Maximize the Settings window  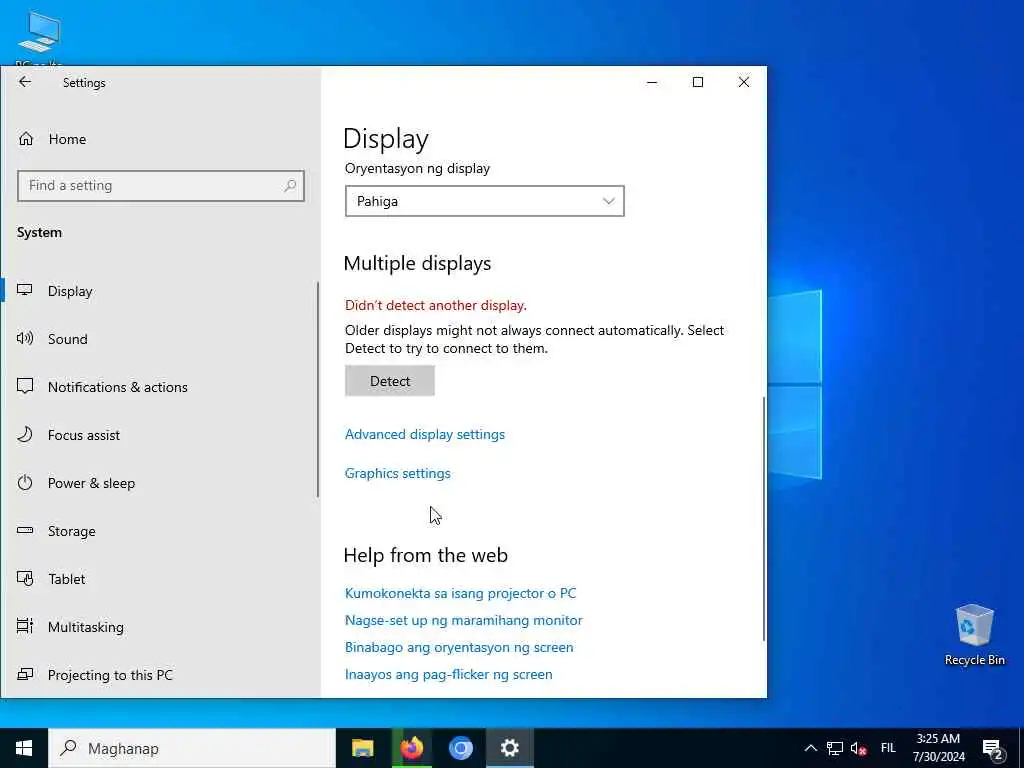(x=698, y=82)
